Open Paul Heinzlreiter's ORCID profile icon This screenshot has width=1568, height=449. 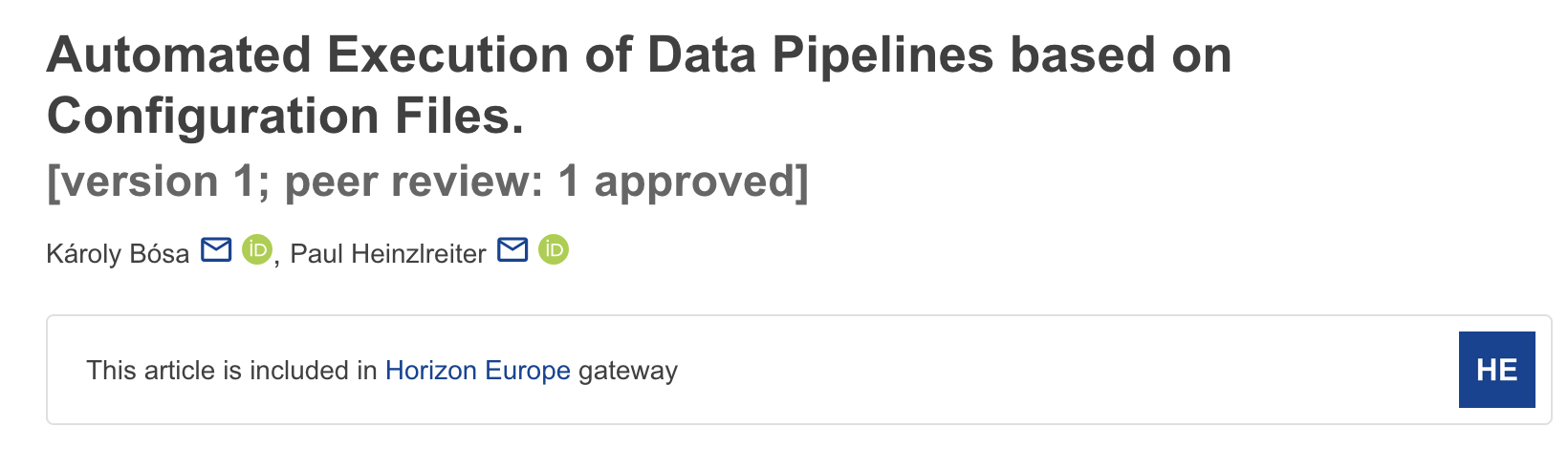(554, 250)
